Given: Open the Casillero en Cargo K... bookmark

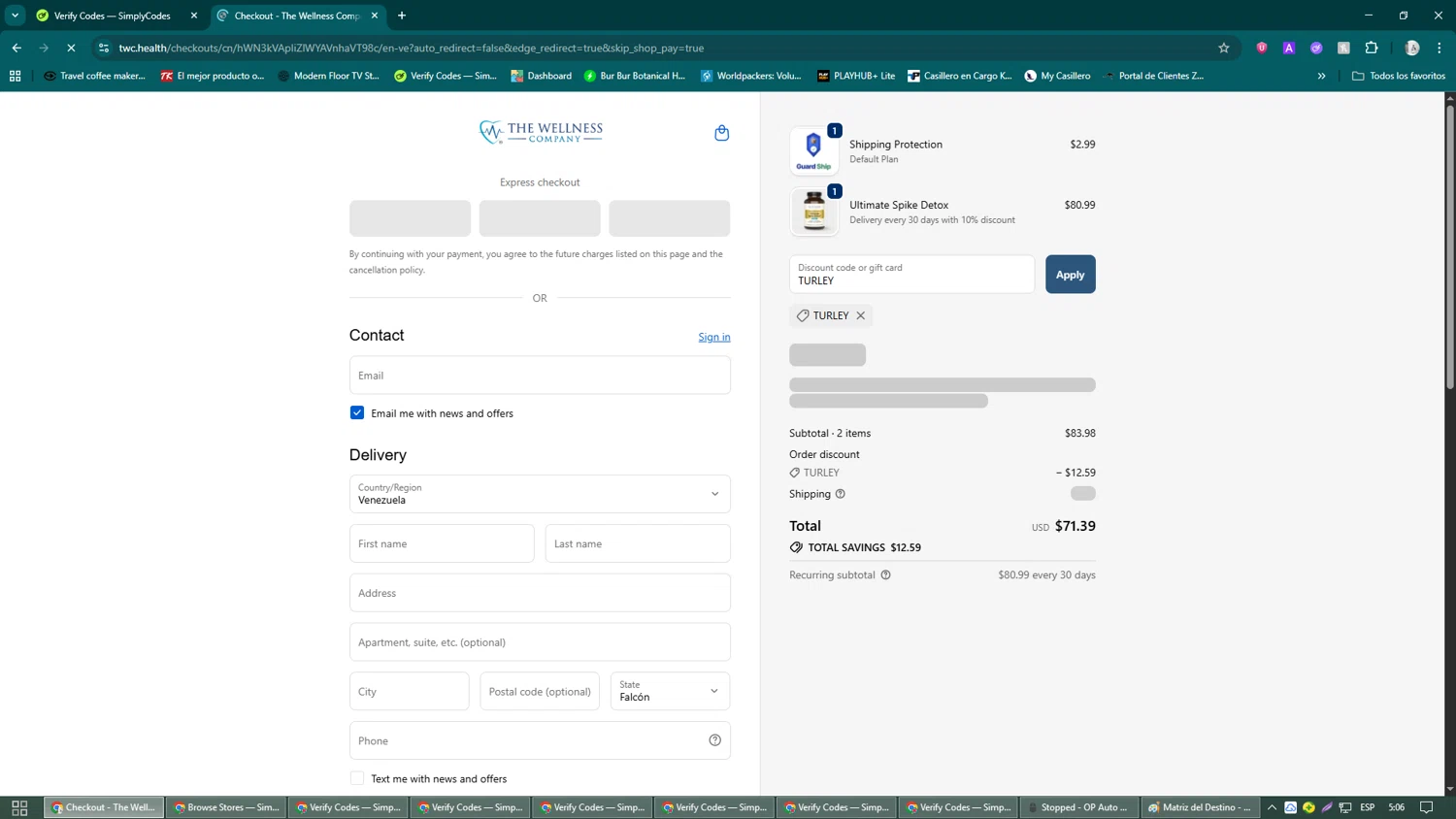Looking at the screenshot, I should point(959,76).
